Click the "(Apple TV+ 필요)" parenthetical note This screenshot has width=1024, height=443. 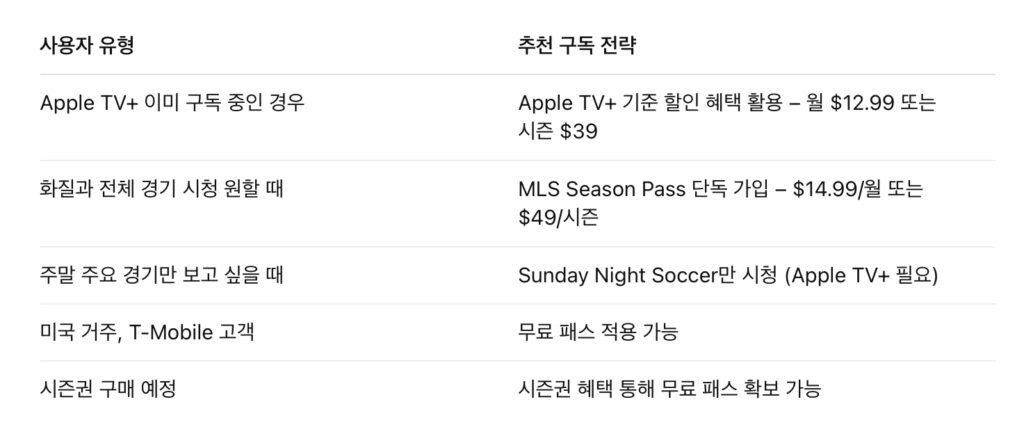coord(861,275)
